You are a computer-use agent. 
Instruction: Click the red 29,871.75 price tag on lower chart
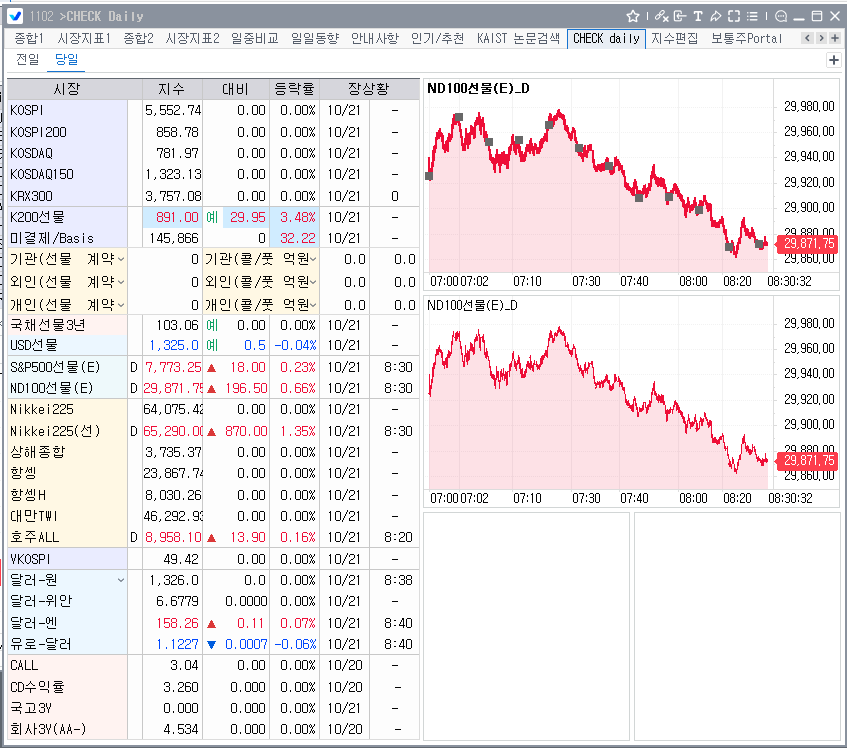(x=806, y=461)
